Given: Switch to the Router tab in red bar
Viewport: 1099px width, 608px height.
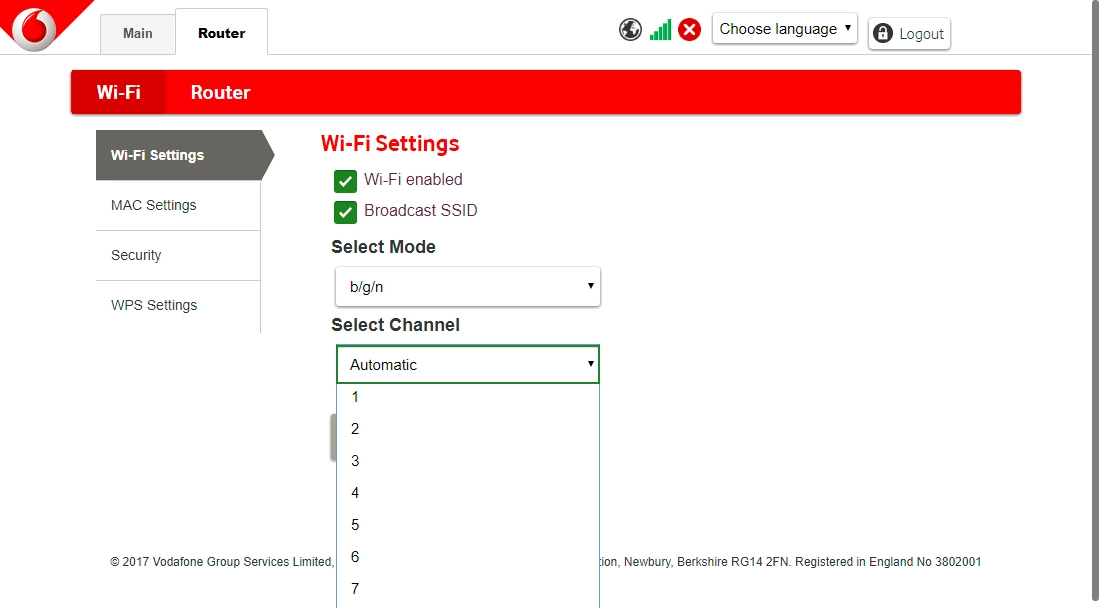Looking at the screenshot, I should point(220,92).
